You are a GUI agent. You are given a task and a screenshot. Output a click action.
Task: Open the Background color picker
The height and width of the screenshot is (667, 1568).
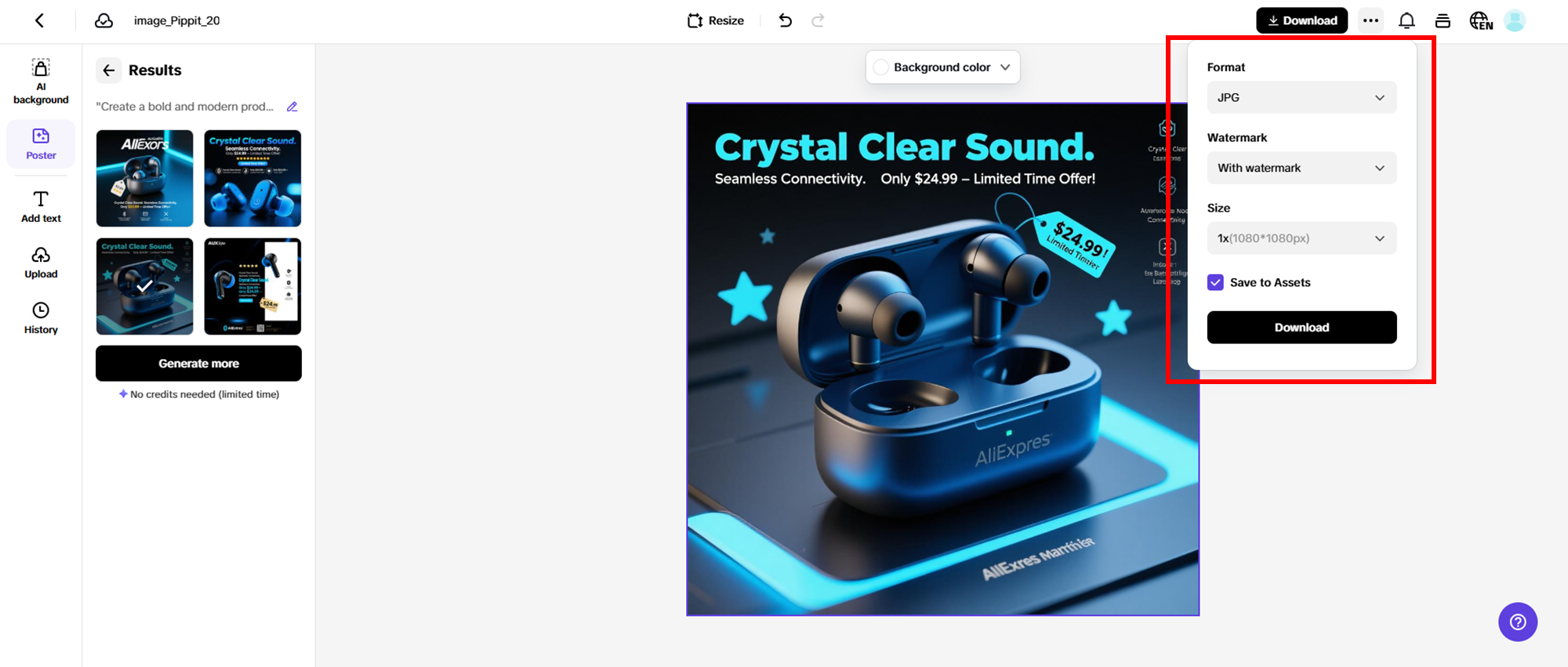click(x=942, y=67)
